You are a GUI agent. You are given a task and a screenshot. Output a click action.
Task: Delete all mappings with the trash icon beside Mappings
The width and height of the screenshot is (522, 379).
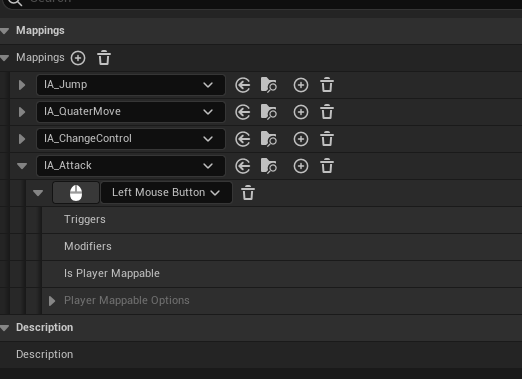[x=104, y=58]
